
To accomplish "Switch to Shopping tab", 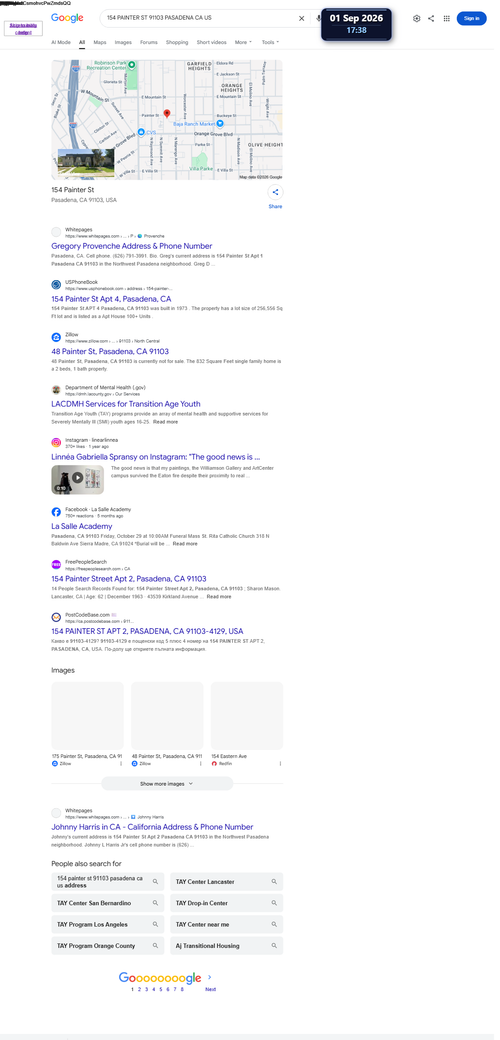I will (x=177, y=42).
